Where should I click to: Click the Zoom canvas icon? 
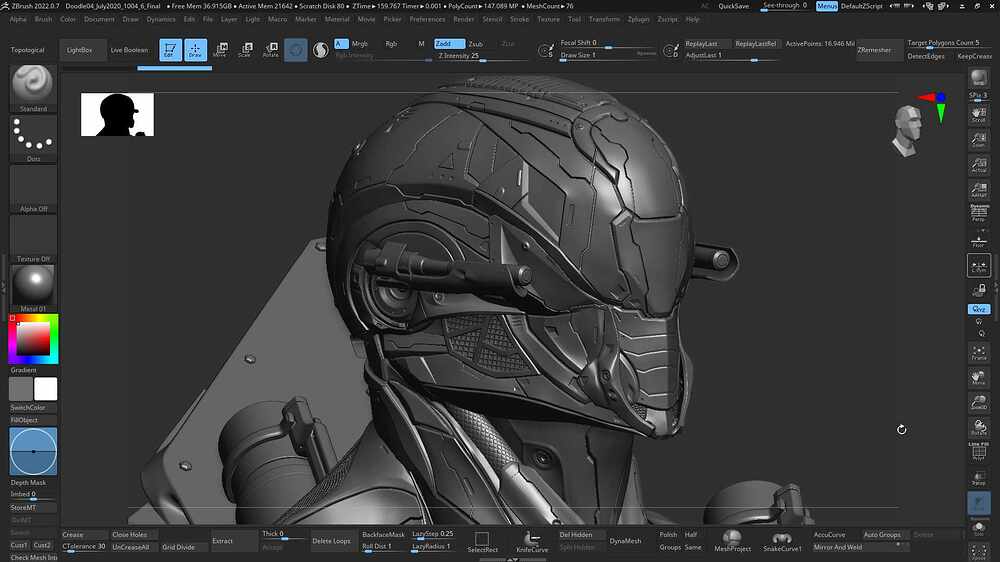click(978, 140)
